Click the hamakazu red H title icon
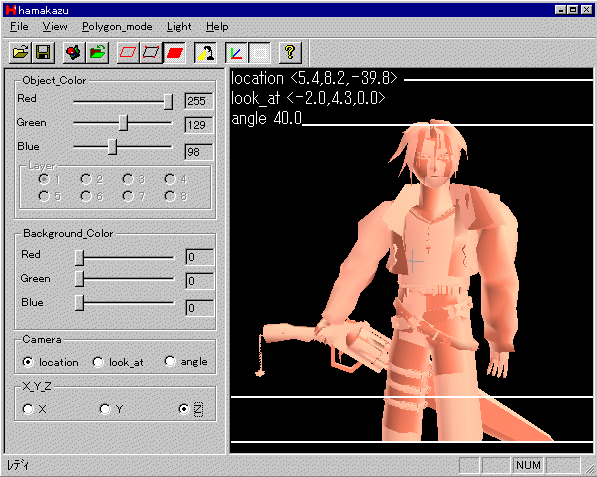 11,10
